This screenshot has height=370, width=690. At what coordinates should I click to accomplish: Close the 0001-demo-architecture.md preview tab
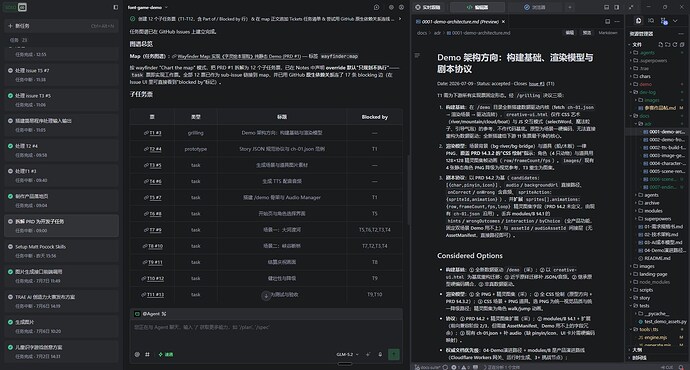point(503,22)
